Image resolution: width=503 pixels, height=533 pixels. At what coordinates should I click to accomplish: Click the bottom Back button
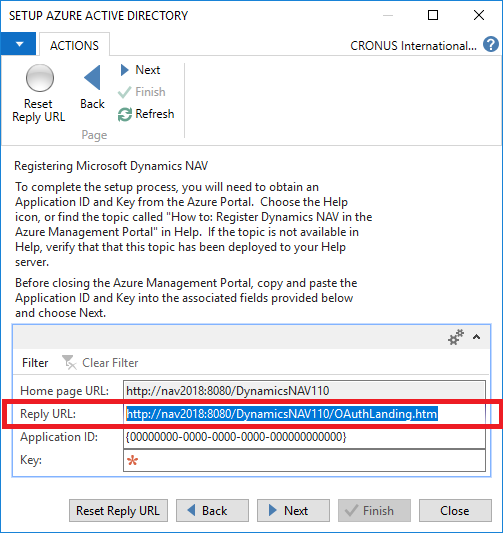[x=212, y=511]
